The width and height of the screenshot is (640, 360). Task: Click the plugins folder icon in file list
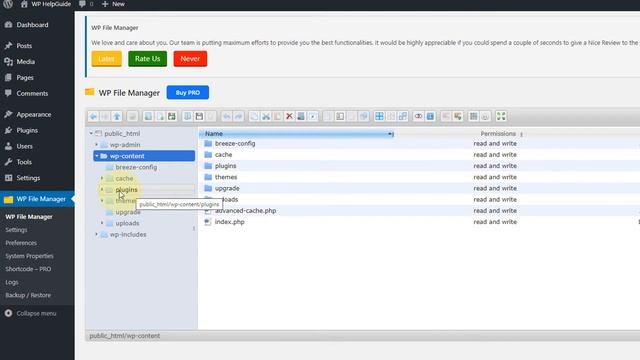[x=208, y=166]
